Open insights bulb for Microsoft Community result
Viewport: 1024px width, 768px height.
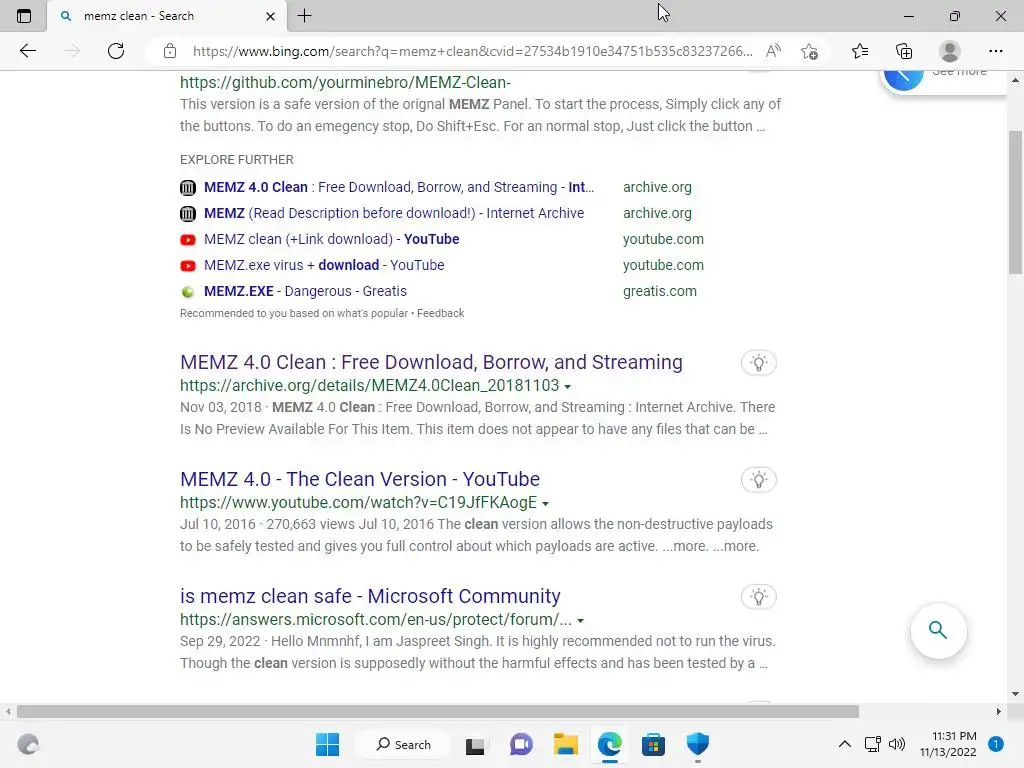(758, 597)
